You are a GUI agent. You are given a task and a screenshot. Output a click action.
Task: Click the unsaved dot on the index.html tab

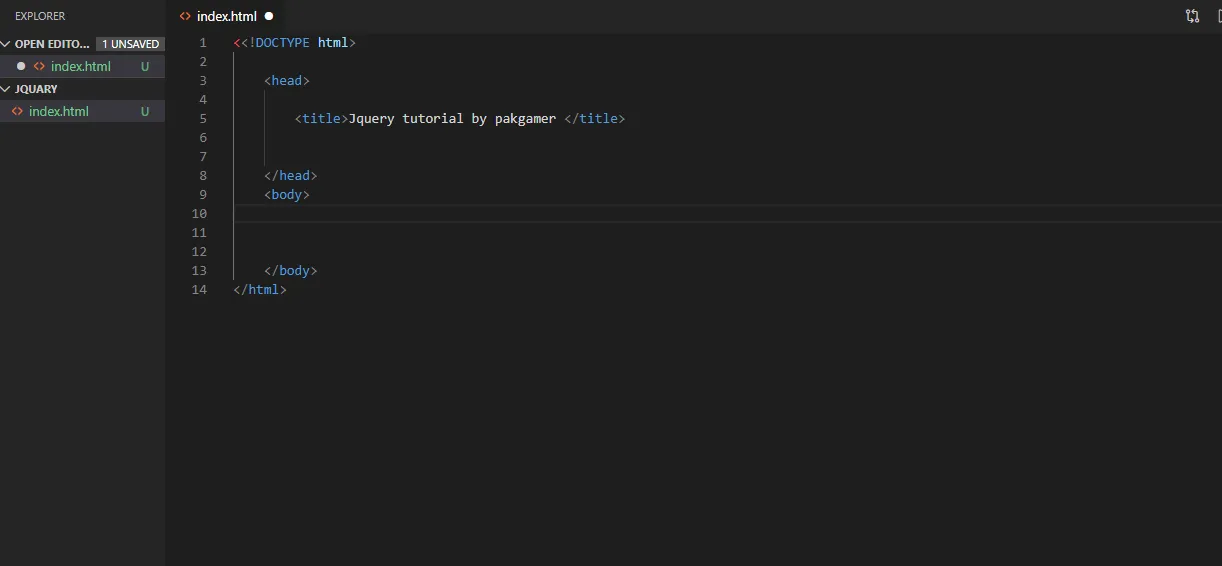(x=269, y=16)
